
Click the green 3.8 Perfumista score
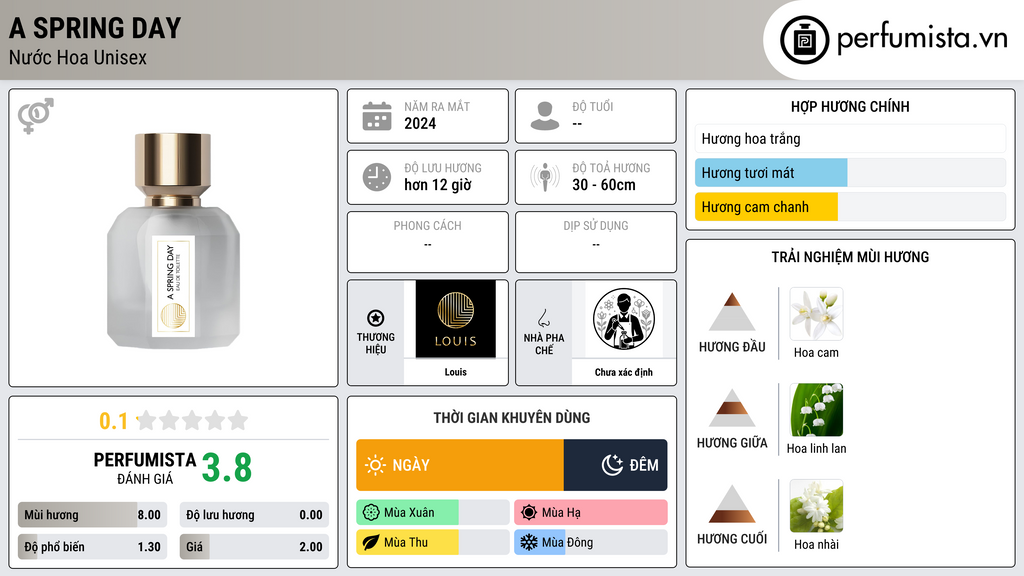coord(227,468)
